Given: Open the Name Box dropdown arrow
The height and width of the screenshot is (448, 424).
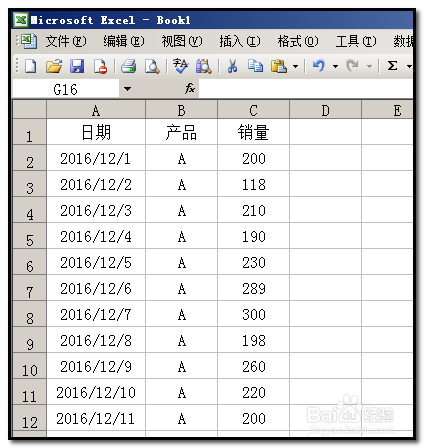Looking at the screenshot, I should point(127,89).
